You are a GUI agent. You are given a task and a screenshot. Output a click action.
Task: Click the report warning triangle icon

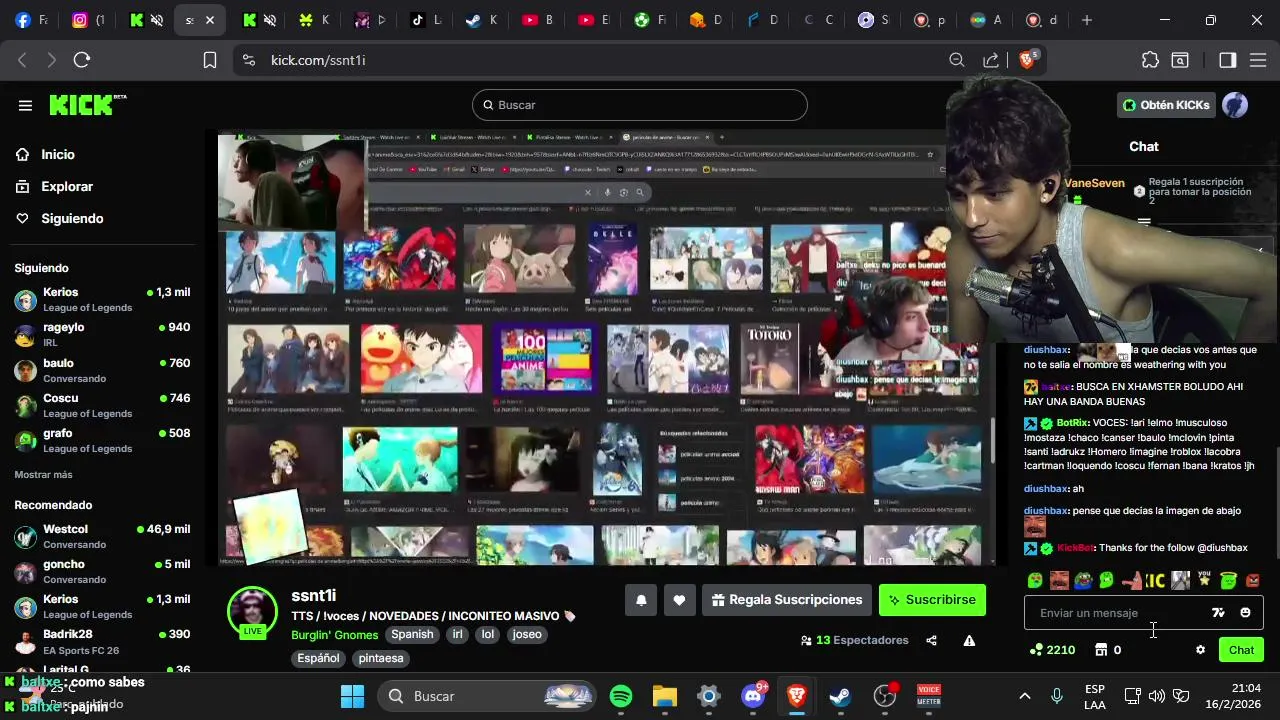(969, 641)
